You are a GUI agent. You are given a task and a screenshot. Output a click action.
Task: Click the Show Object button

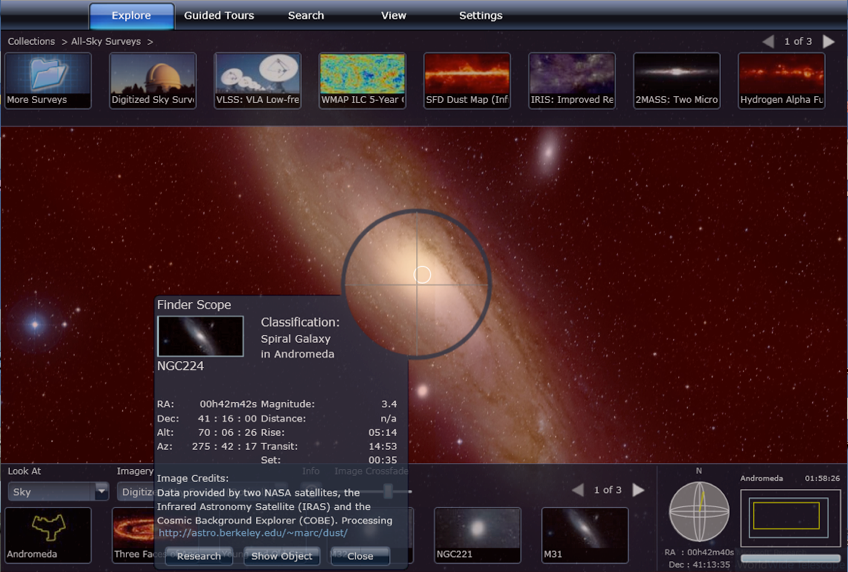(x=281, y=556)
